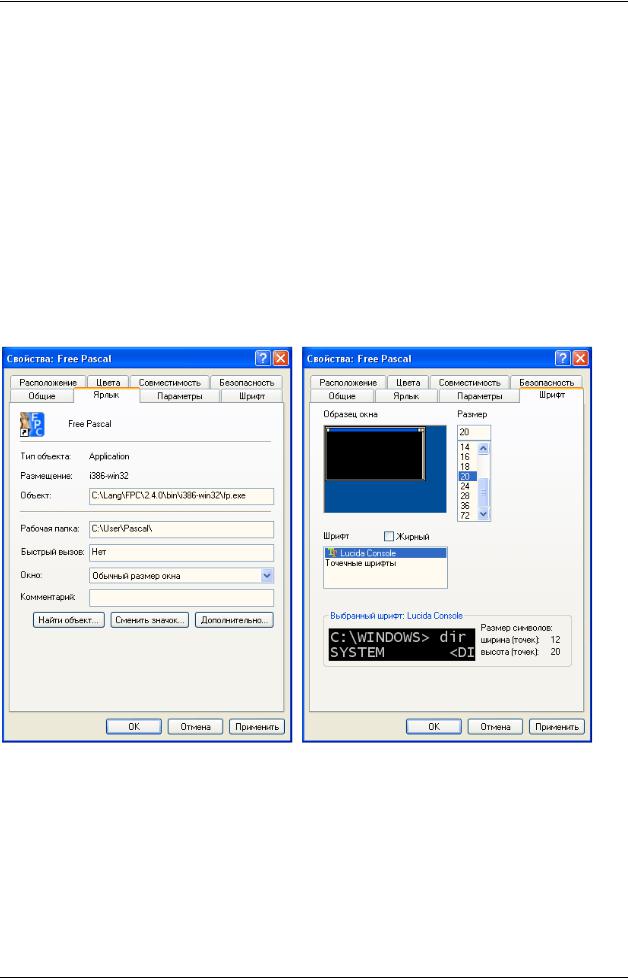
Task: Select size 16 in the list
Action: point(468,457)
